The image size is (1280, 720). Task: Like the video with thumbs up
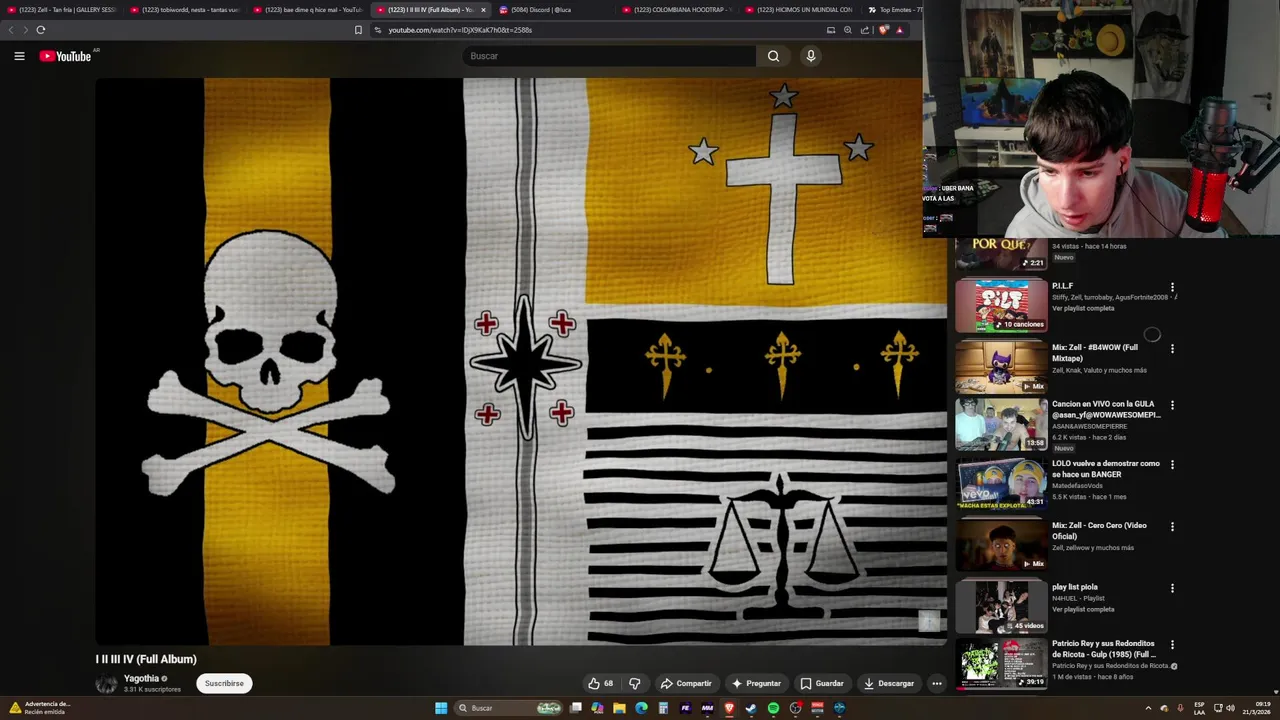(600, 684)
